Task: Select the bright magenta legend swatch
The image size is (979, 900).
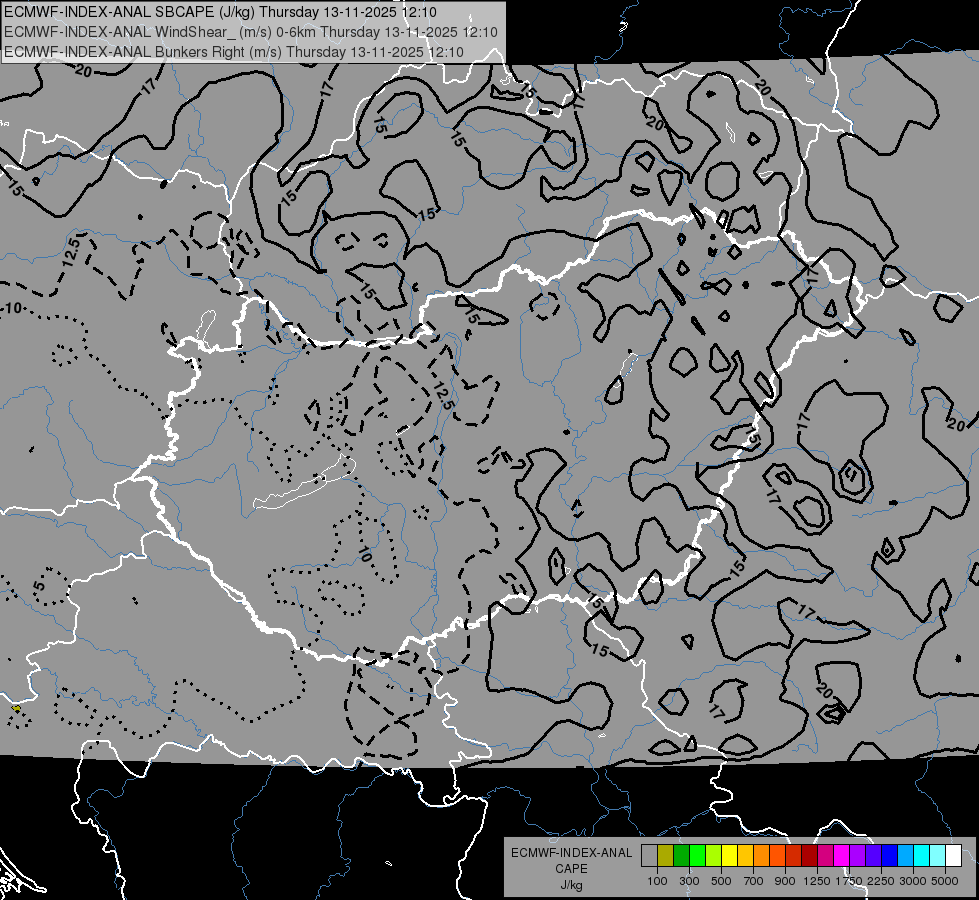Action: pos(842,855)
